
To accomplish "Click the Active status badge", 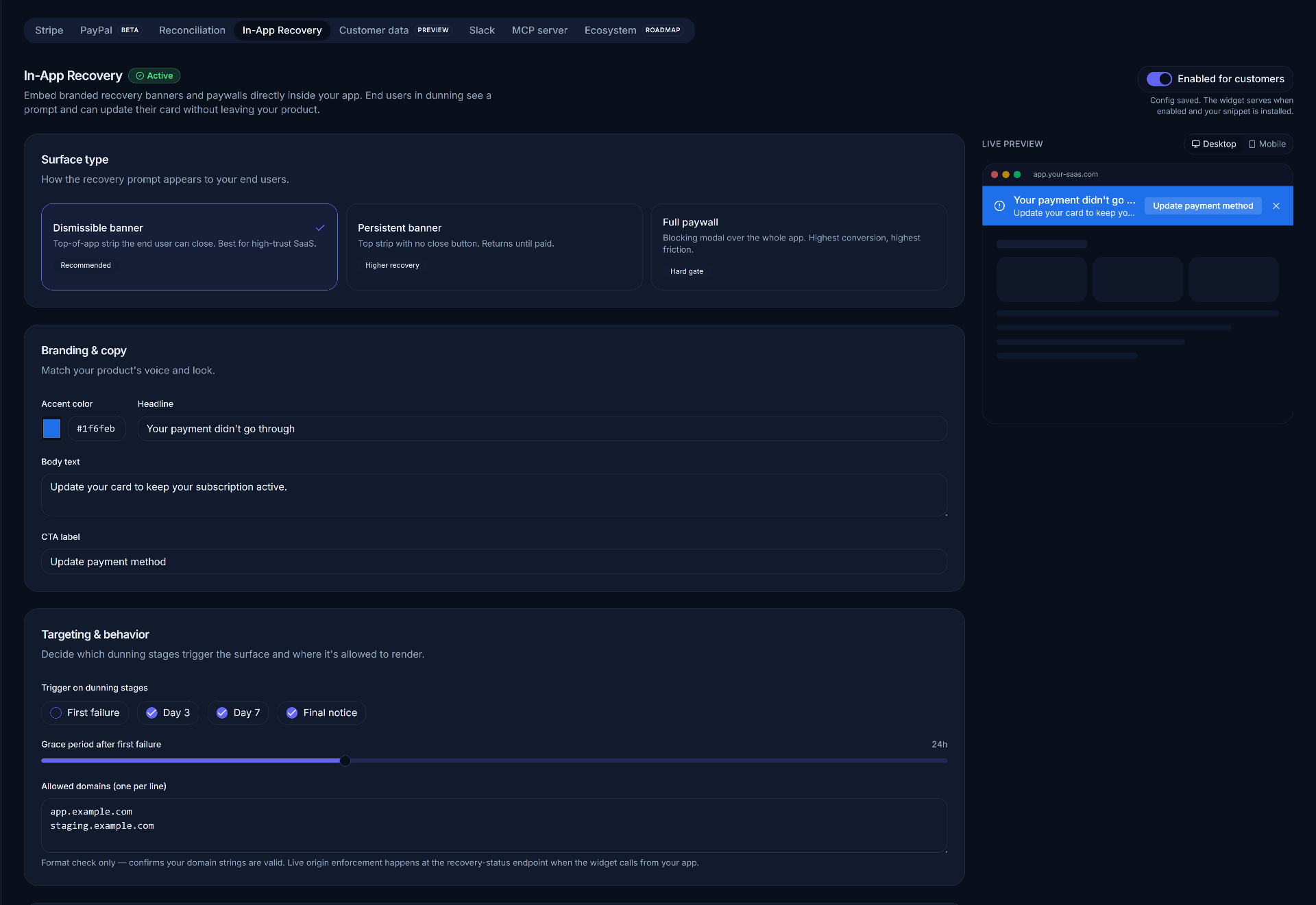I will click(x=154, y=75).
